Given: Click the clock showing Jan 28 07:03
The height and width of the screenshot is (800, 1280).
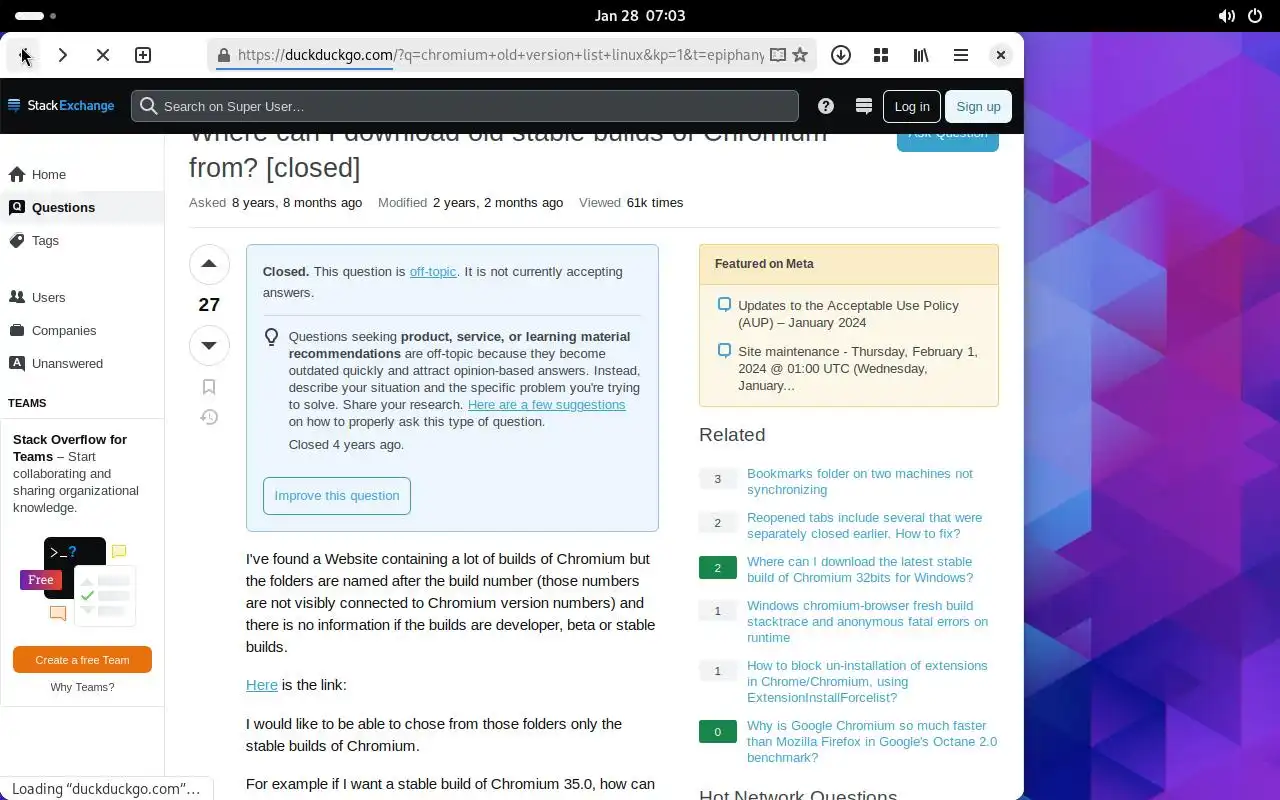Looking at the screenshot, I should click(640, 16).
